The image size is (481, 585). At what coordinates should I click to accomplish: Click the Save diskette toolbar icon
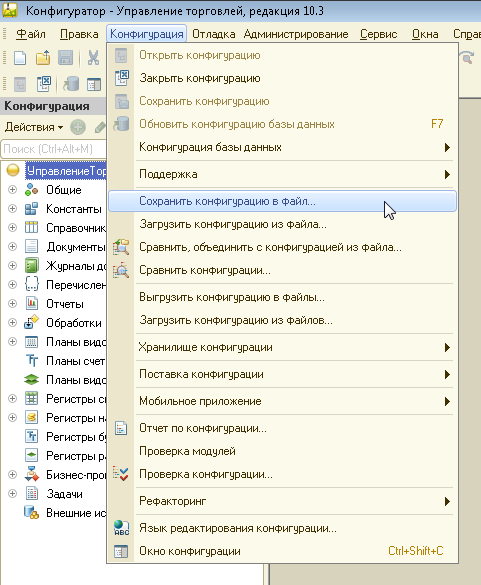coord(66,58)
